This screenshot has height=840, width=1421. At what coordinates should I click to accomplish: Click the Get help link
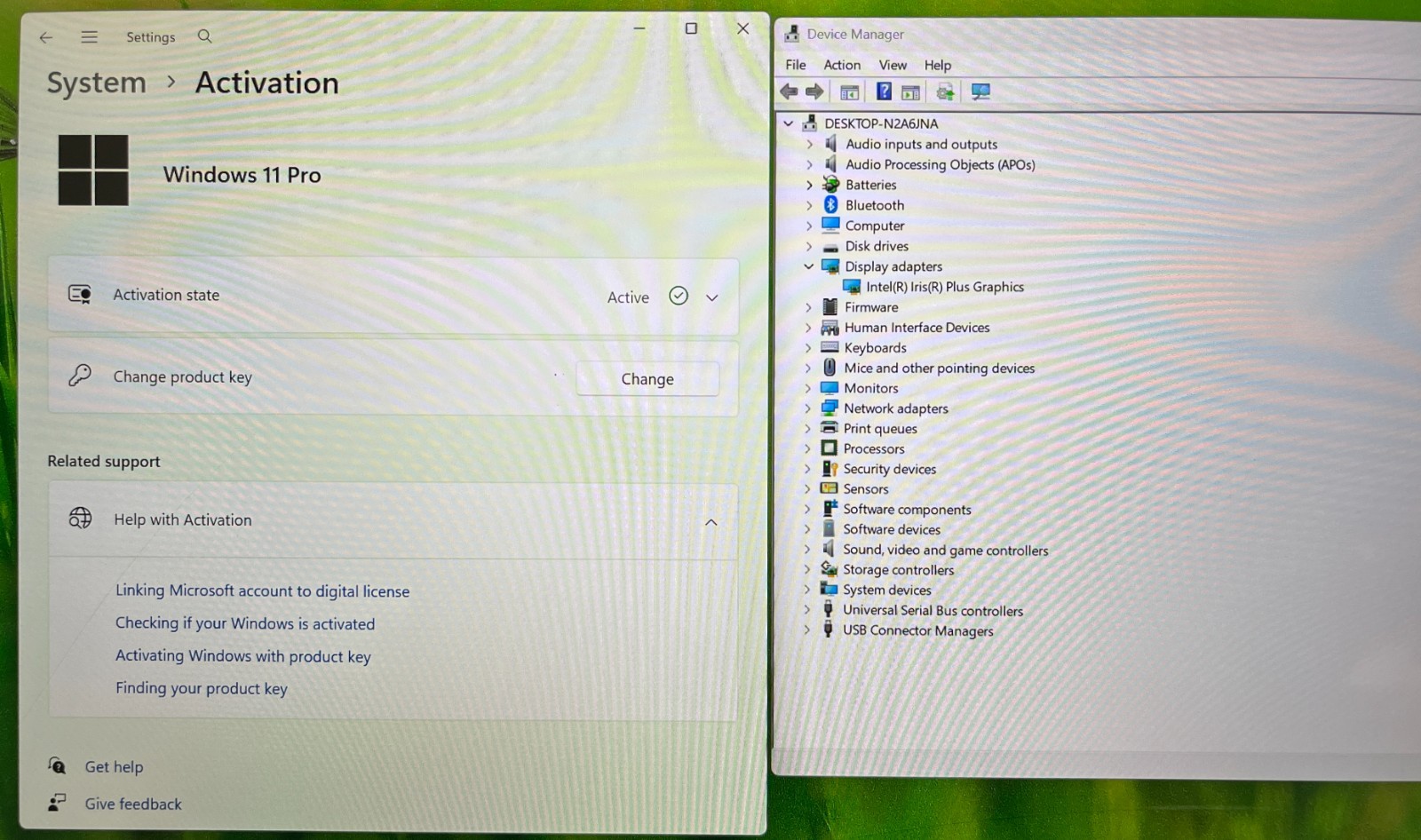(114, 766)
